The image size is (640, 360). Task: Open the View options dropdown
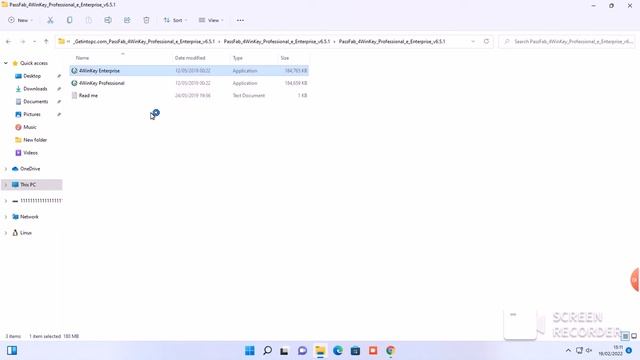211,20
